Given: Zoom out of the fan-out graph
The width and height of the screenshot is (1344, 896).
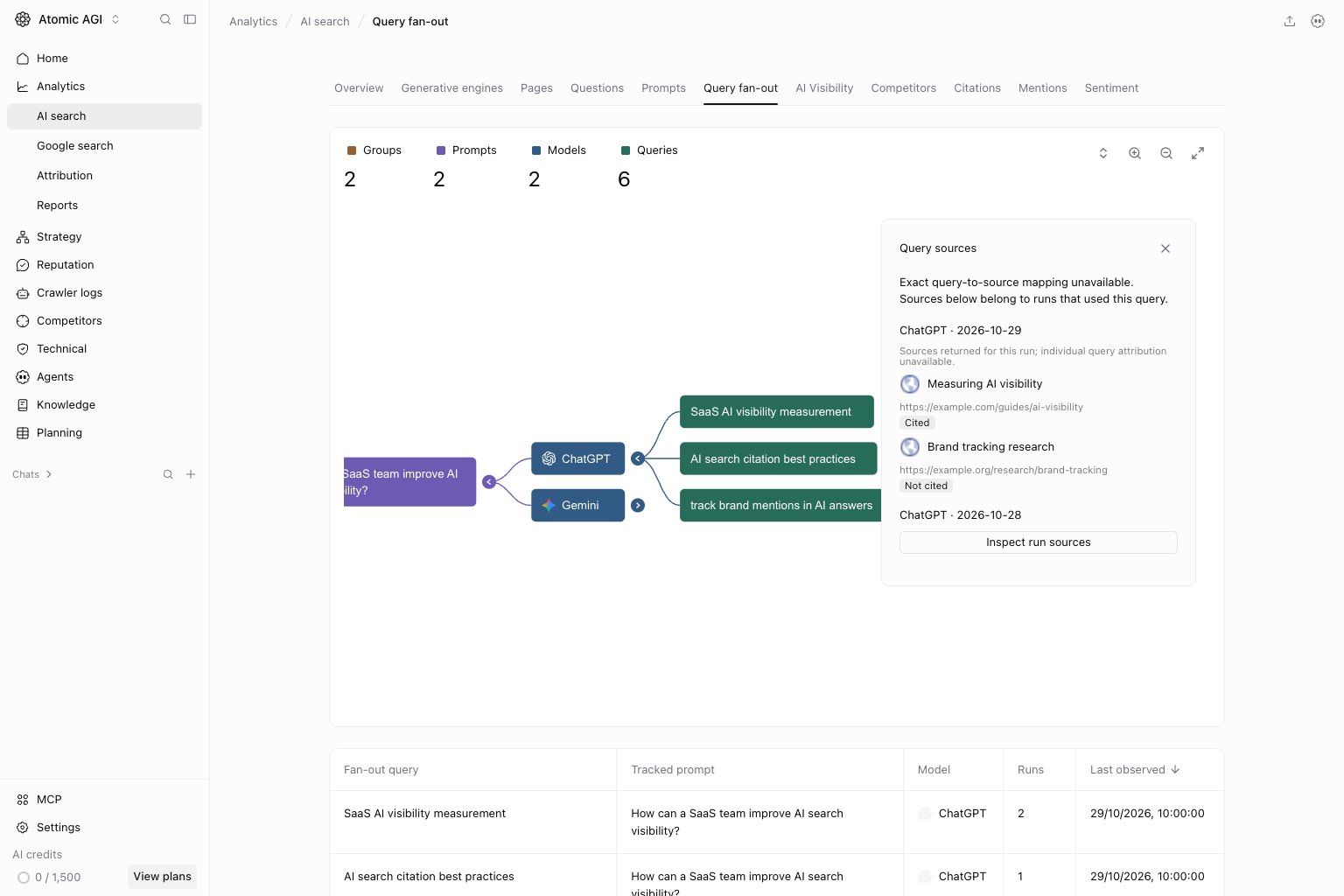Looking at the screenshot, I should [1166, 153].
